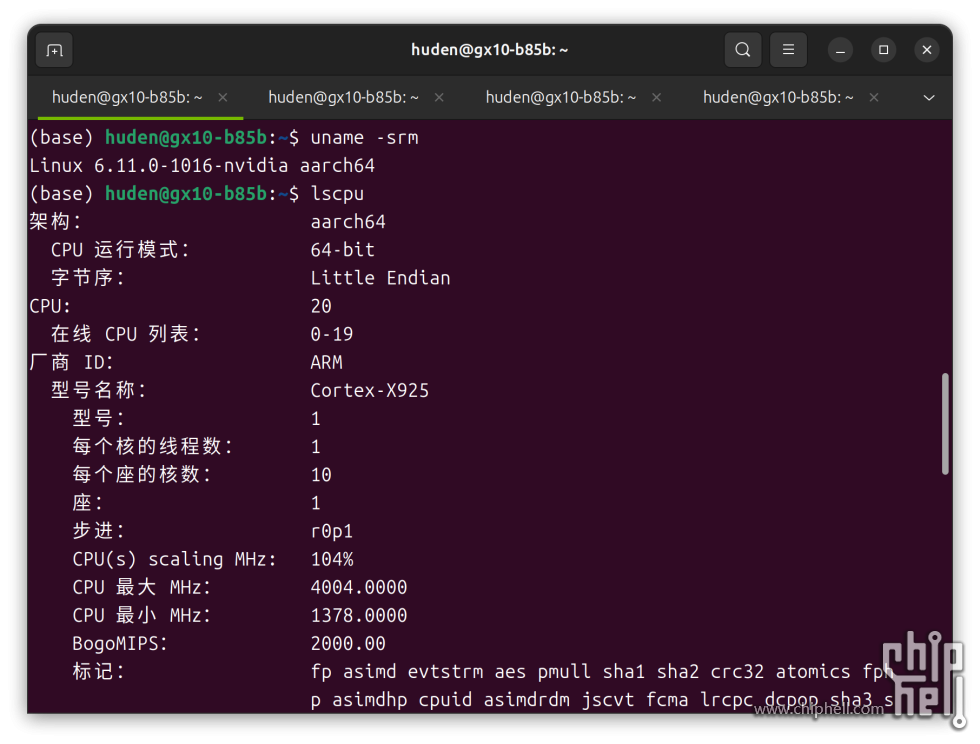Click the terminal's vertical scrollbar thumb
This screenshot has height=744, width=980.
(x=945, y=424)
